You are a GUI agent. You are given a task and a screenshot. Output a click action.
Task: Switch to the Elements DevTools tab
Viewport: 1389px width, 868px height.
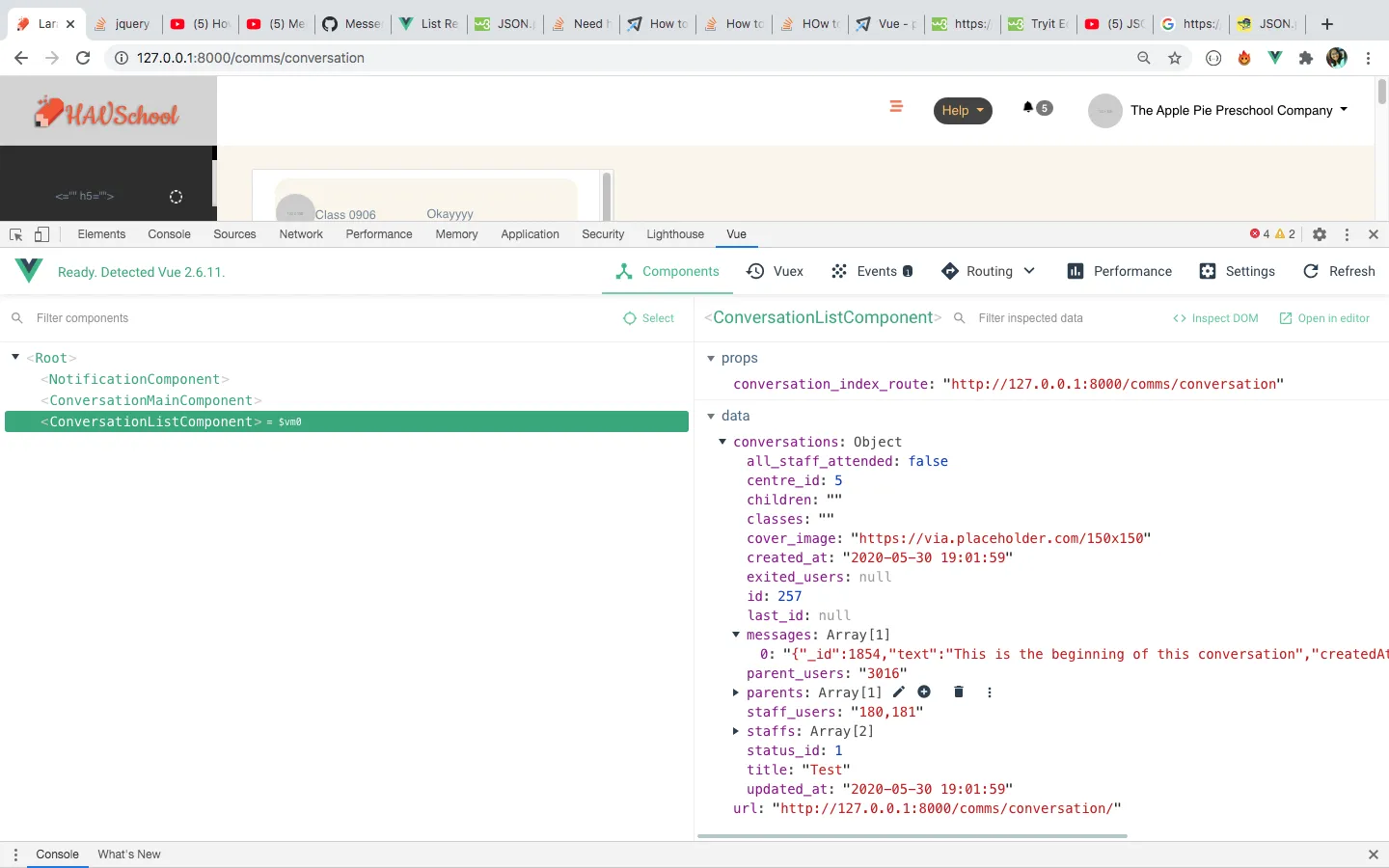[101, 234]
